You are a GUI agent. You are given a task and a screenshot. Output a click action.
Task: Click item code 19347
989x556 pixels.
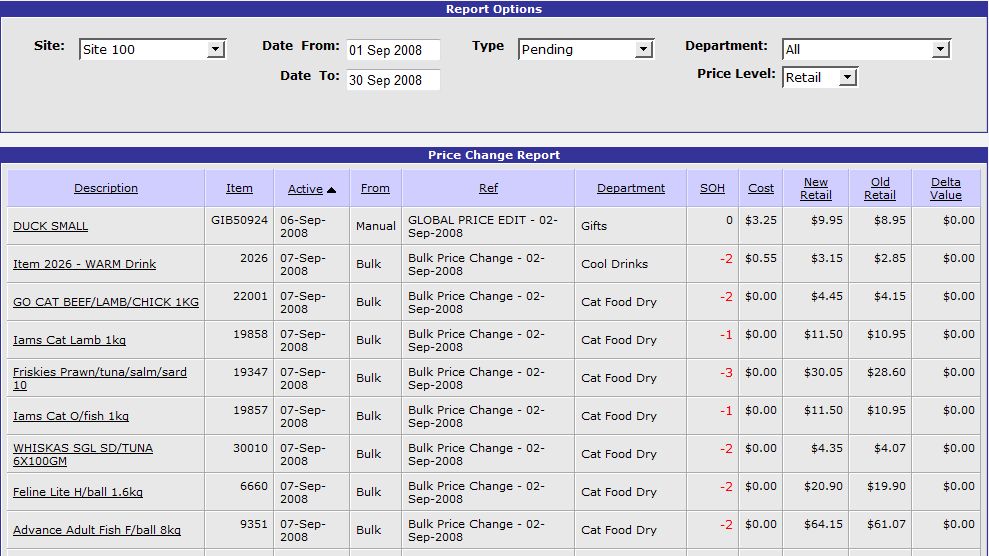[x=250, y=372]
